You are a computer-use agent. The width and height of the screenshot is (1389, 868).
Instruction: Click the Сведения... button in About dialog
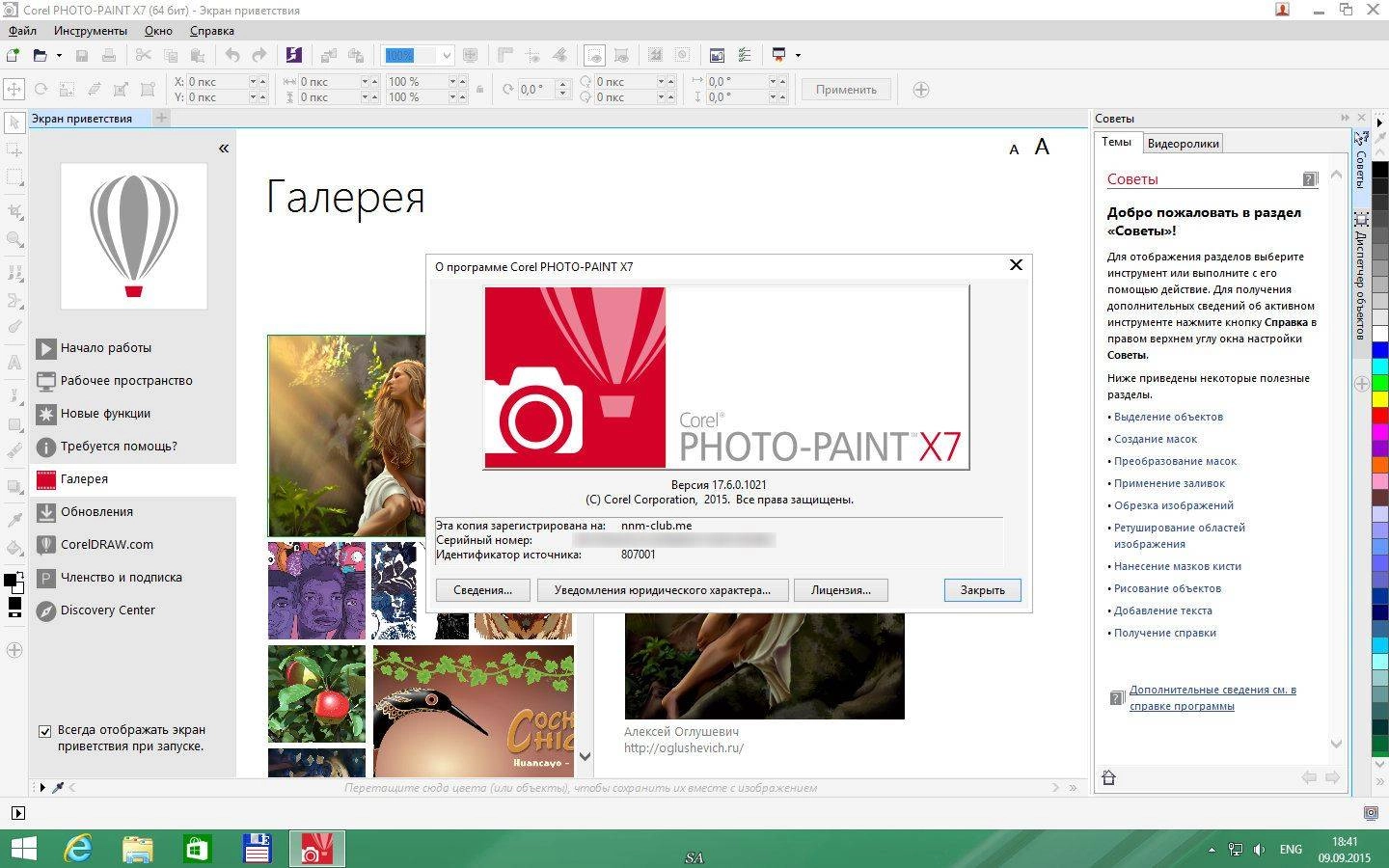pyautogui.click(x=482, y=590)
